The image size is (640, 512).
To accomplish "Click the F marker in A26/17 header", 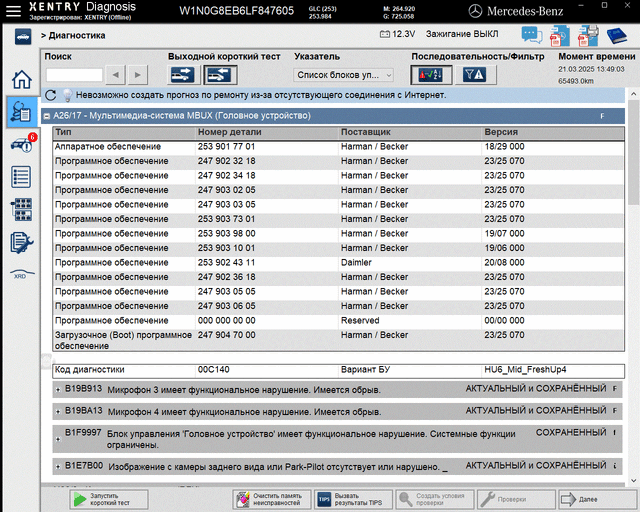I will click(x=602, y=116).
